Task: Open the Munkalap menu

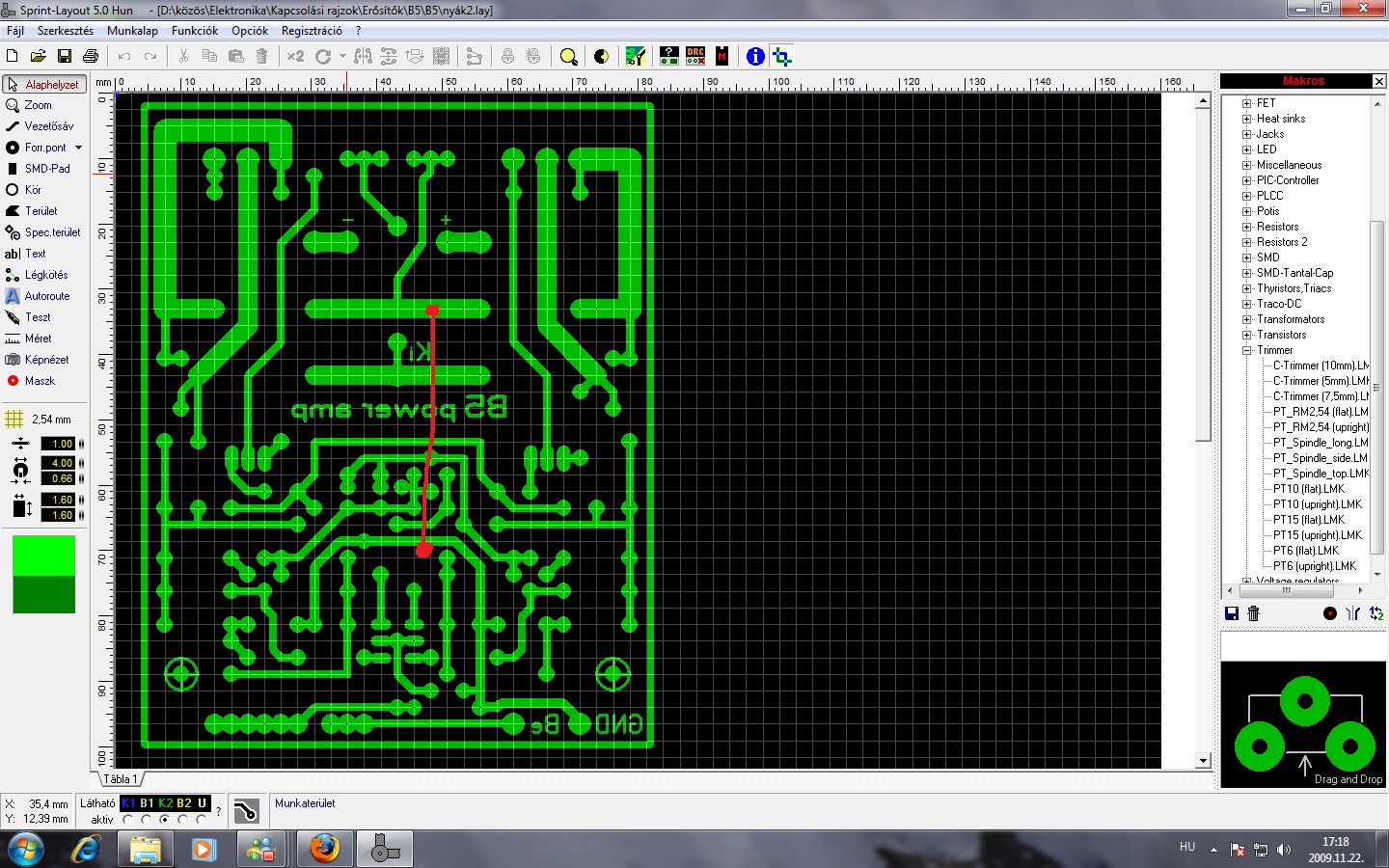Action: (132, 31)
